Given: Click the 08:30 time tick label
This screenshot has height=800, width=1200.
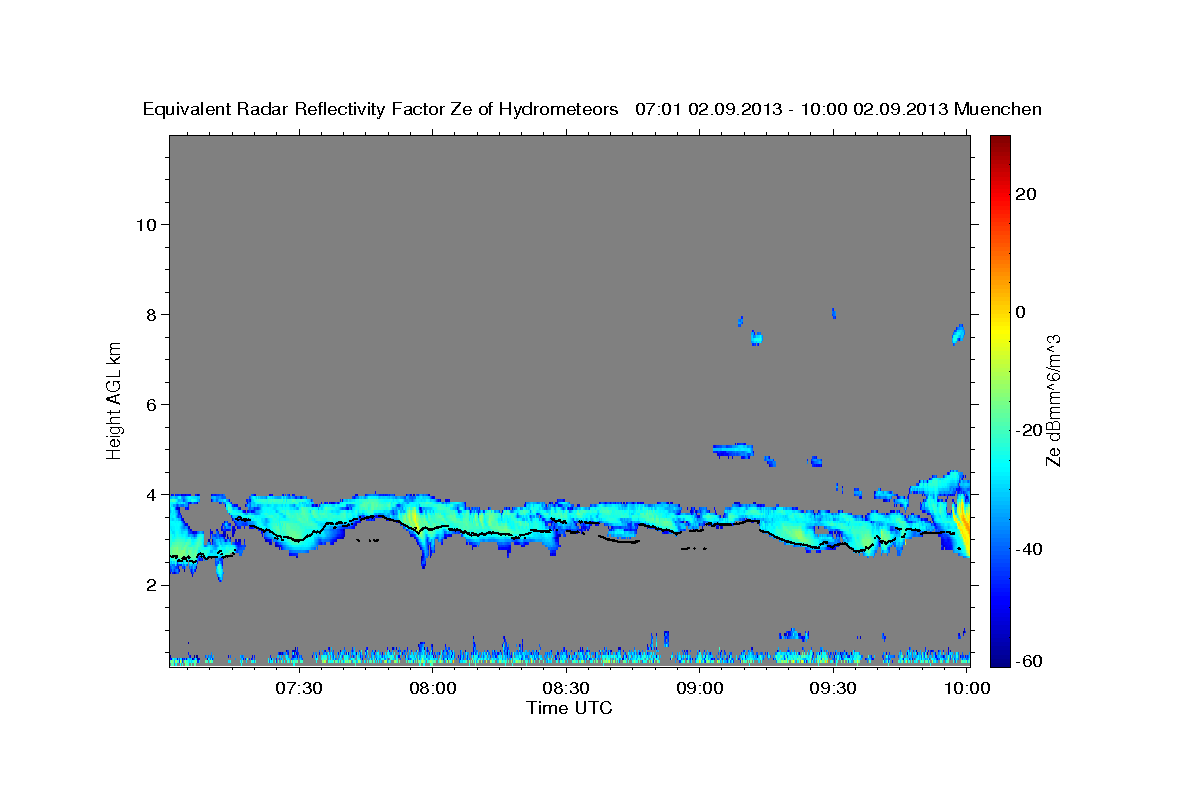Looking at the screenshot, I should (567, 688).
